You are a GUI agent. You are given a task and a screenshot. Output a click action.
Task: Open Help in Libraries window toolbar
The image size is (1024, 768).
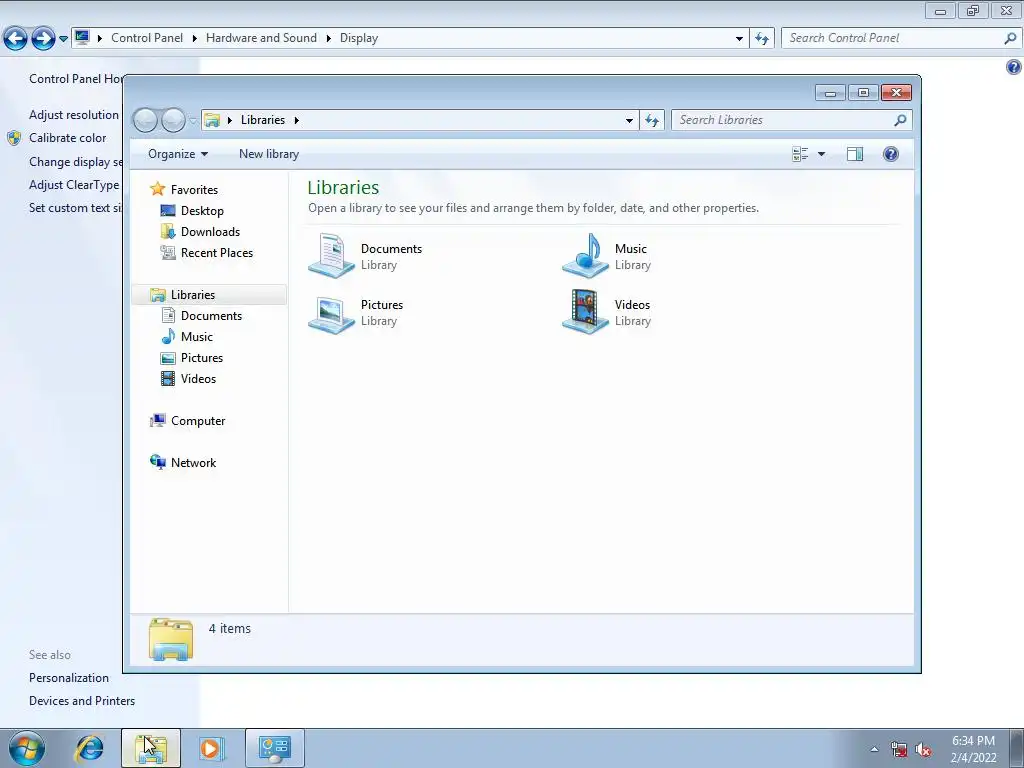891,154
